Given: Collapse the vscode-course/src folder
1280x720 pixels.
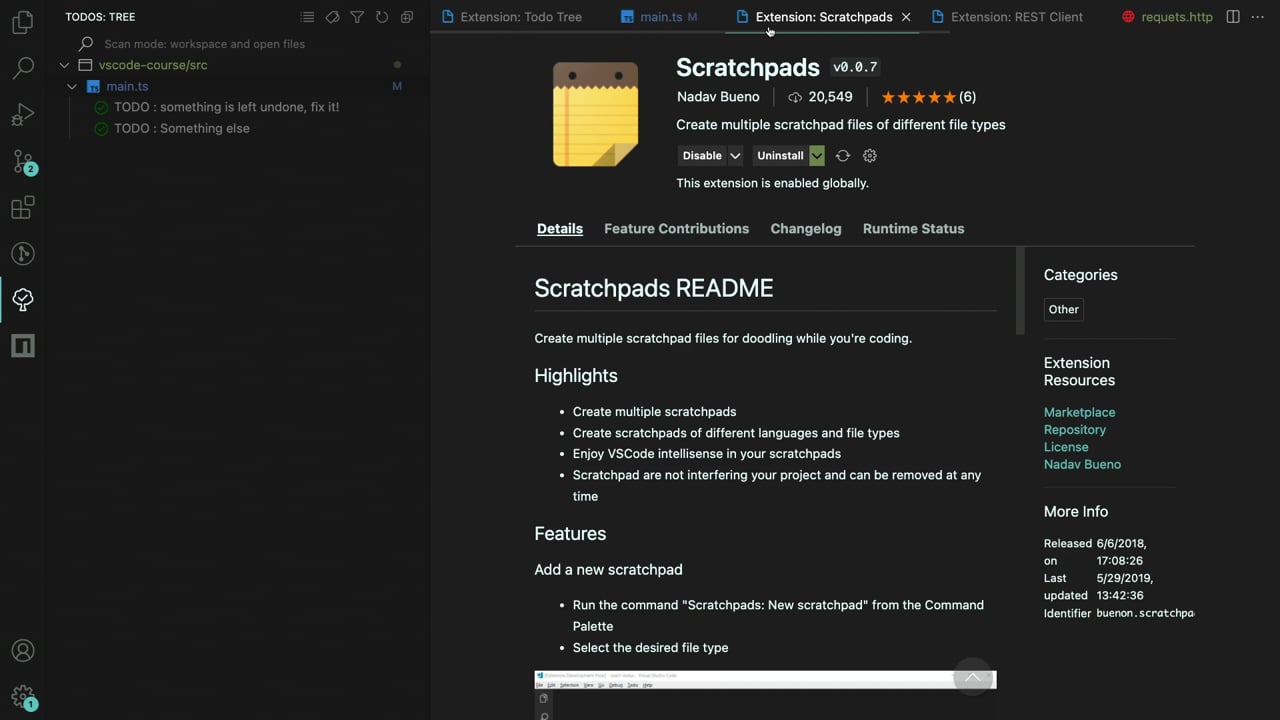Looking at the screenshot, I should (64, 65).
